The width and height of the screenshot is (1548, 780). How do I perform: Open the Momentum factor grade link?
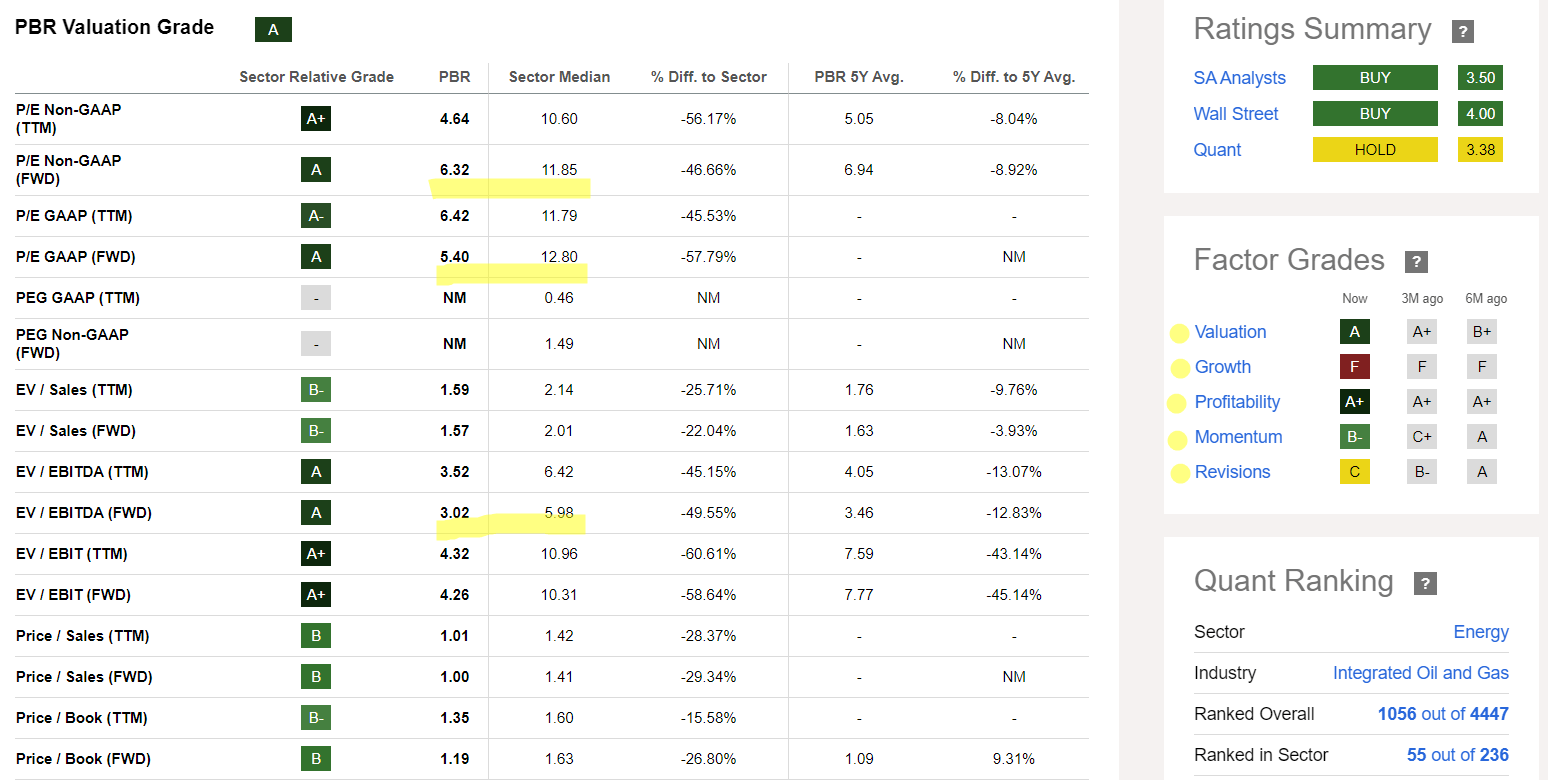pos(1238,437)
